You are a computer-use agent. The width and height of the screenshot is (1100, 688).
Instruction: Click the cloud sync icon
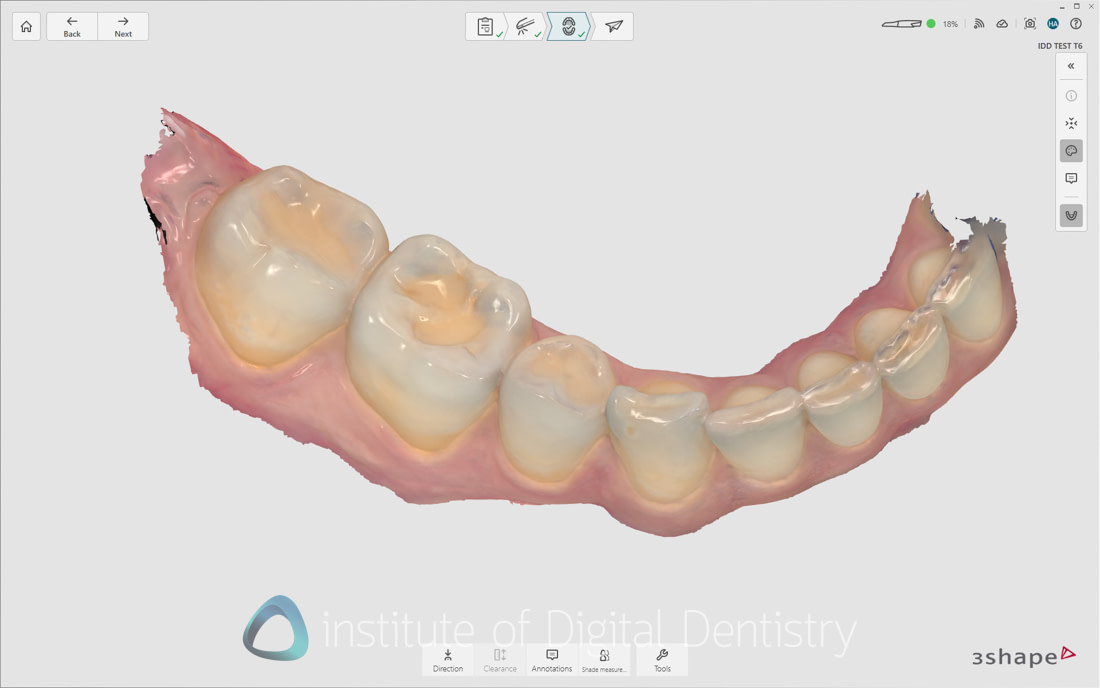(x=1001, y=23)
